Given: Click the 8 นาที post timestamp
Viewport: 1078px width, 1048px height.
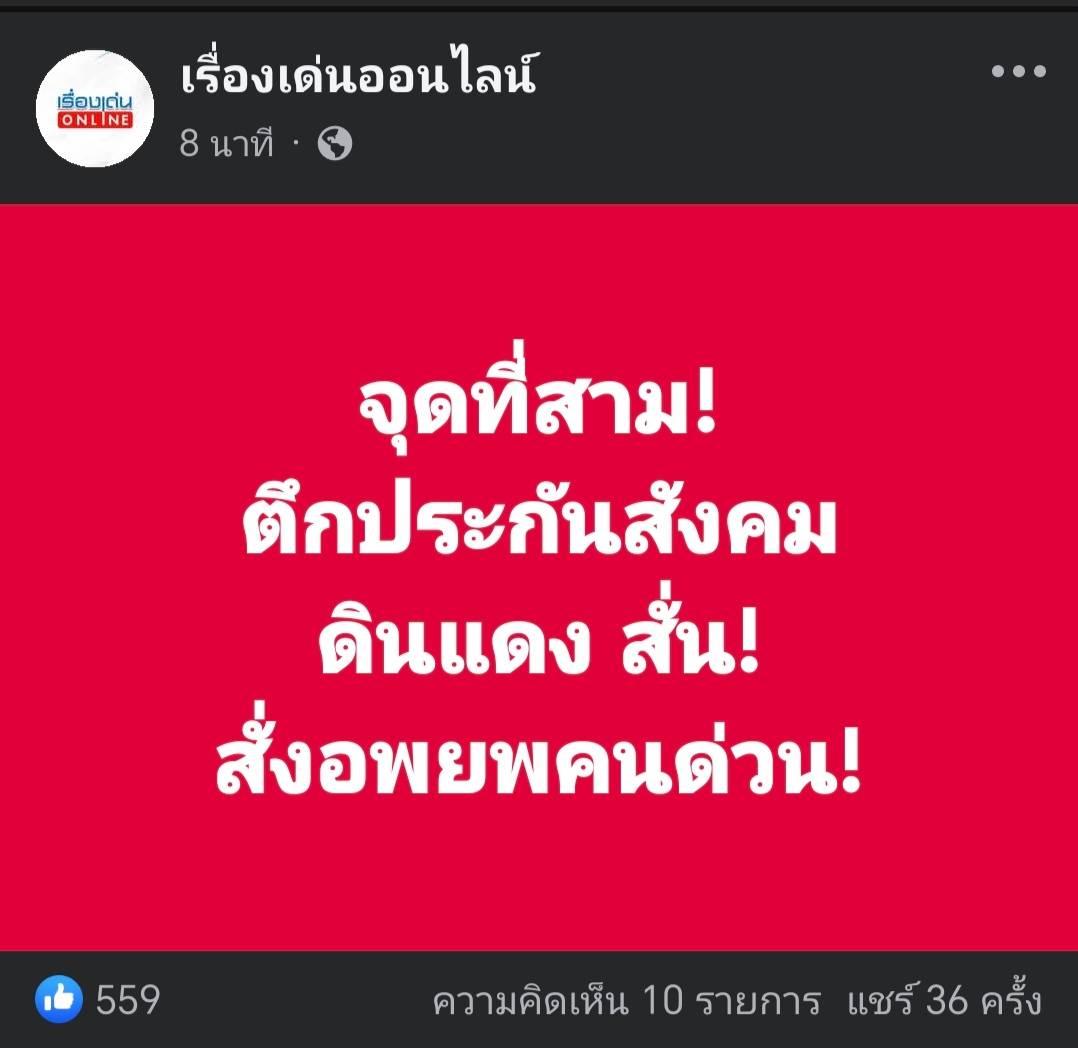Looking at the screenshot, I should click(x=226, y=144).
